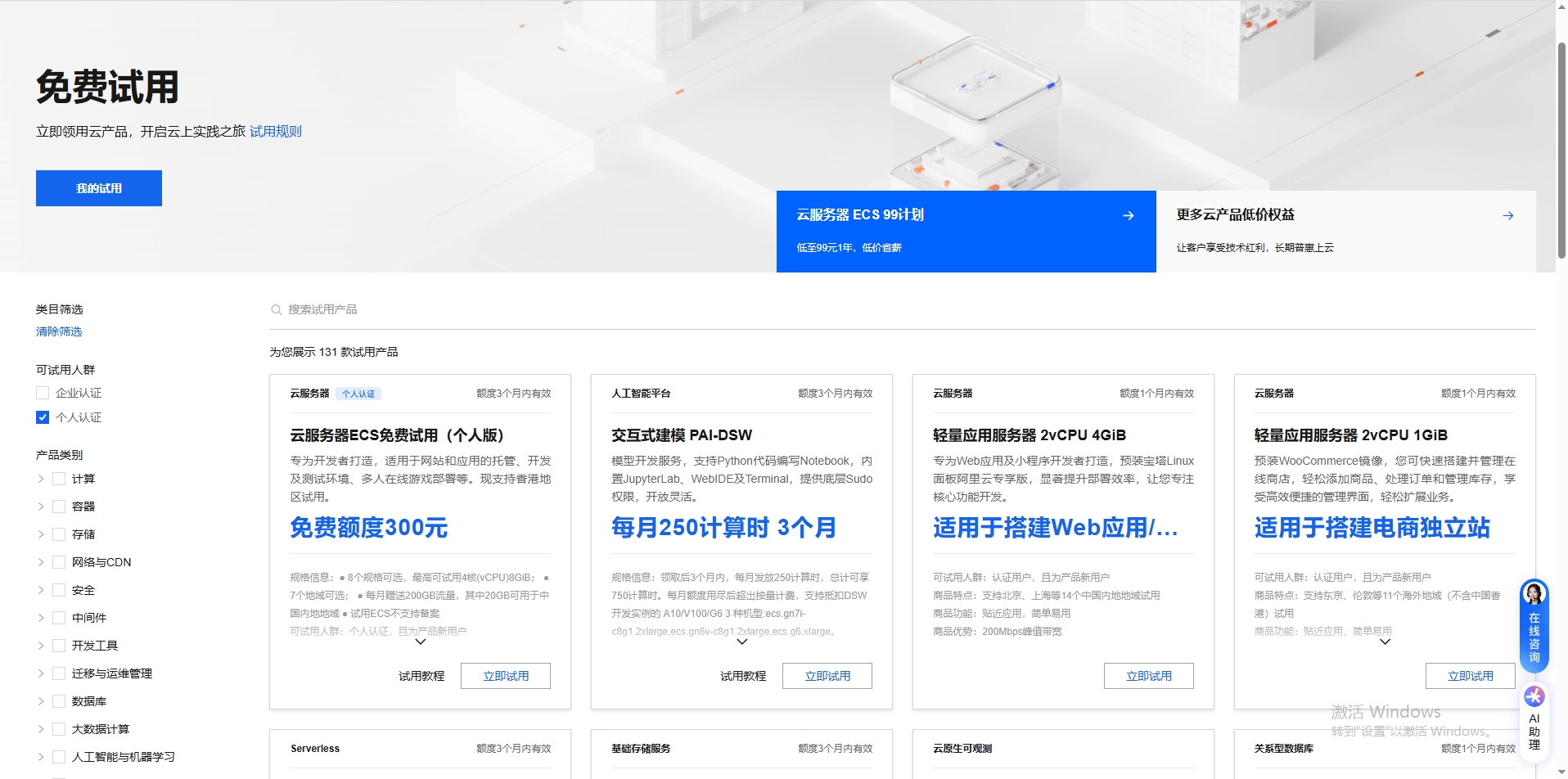
Task: Check the 人工智能与机器学习 category checkbox
Action: point(59,757)
